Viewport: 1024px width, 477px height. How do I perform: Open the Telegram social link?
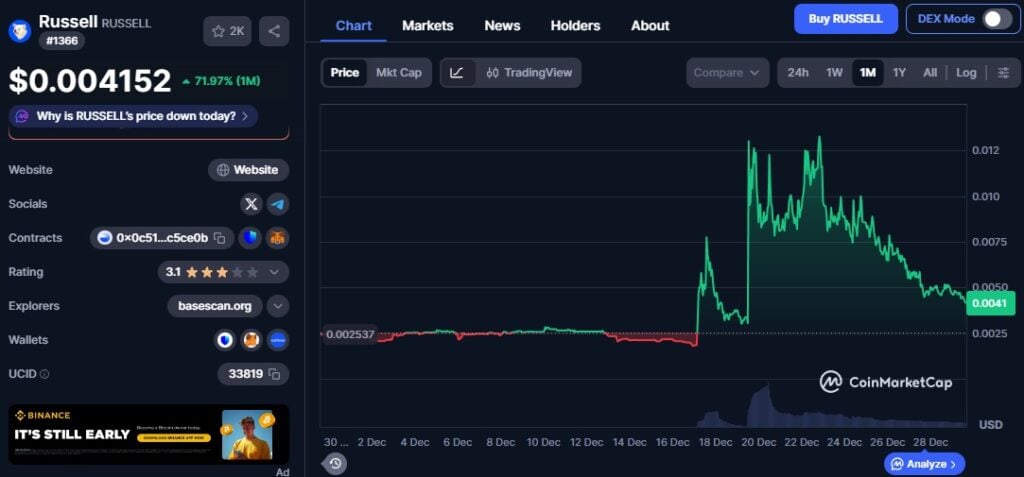(277, 204)
